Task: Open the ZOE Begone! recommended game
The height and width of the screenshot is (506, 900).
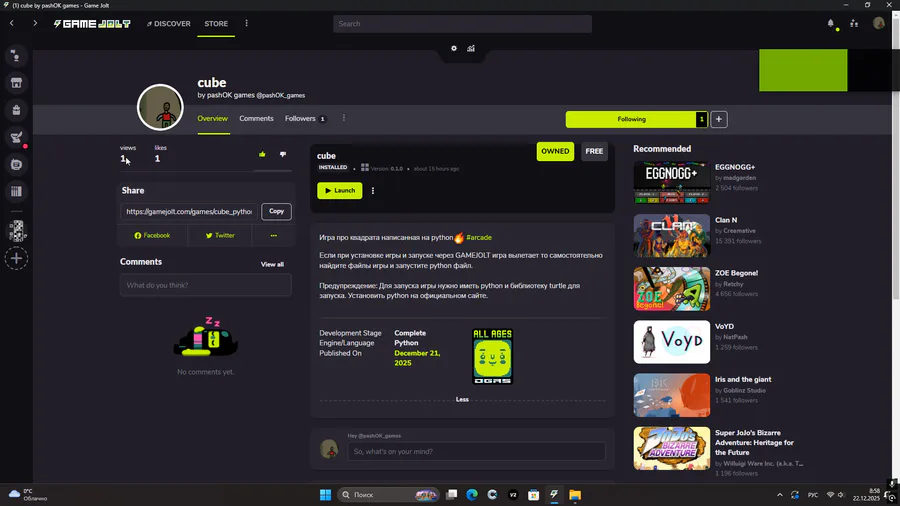Action: click(672, 289)
